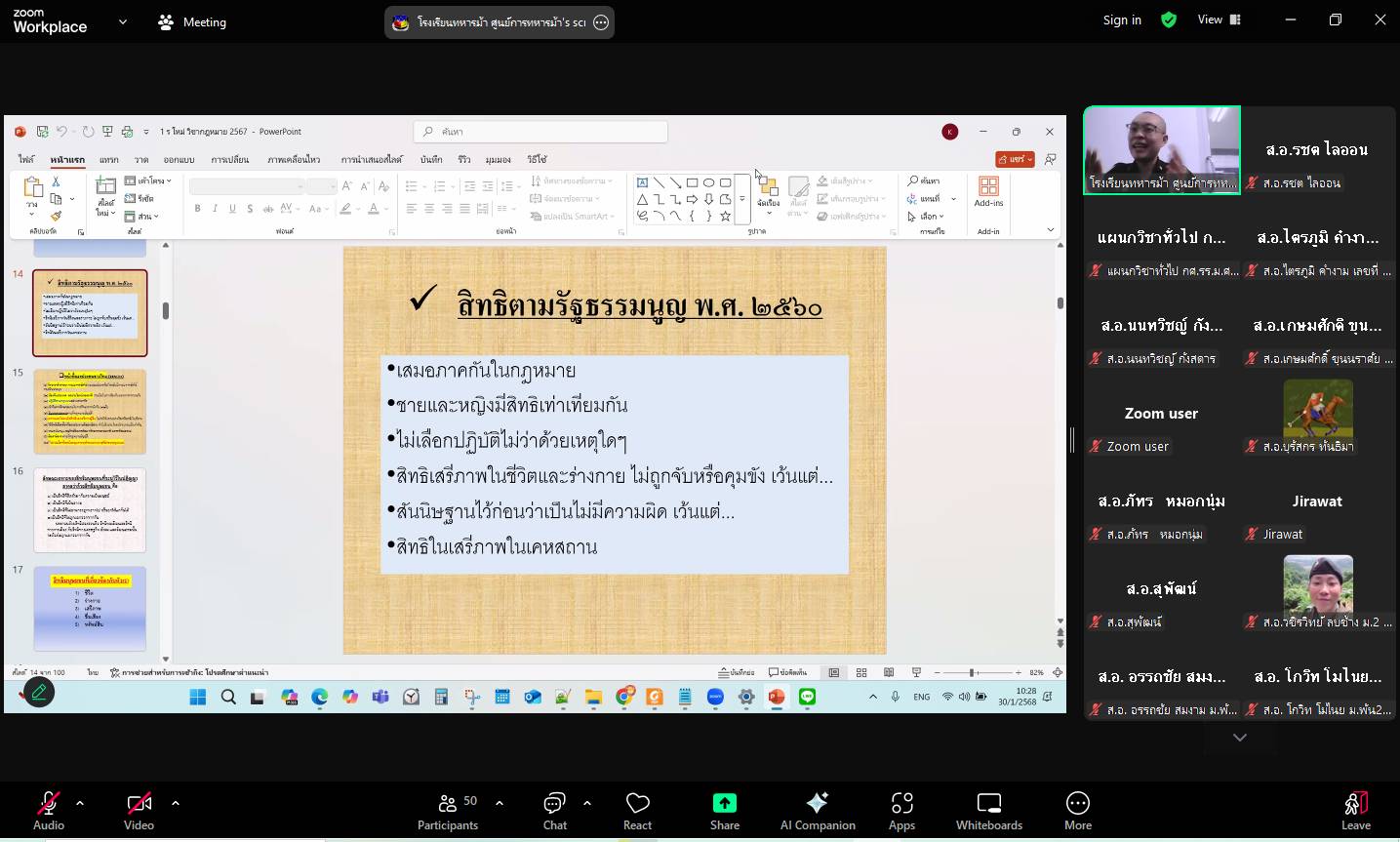Switch to Reading view icon
1400x842 pixels.
point(889,672)
